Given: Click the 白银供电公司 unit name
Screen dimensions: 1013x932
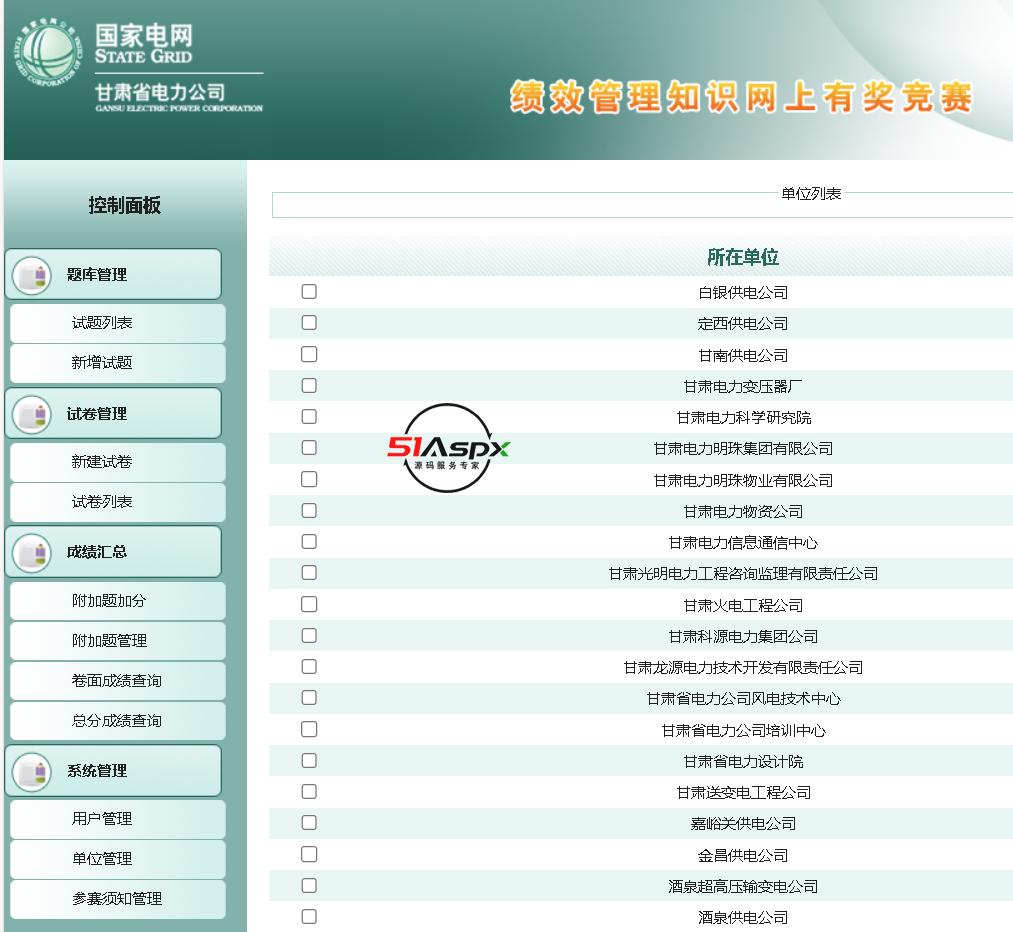Looking at the screenshot, I should 743,293.
